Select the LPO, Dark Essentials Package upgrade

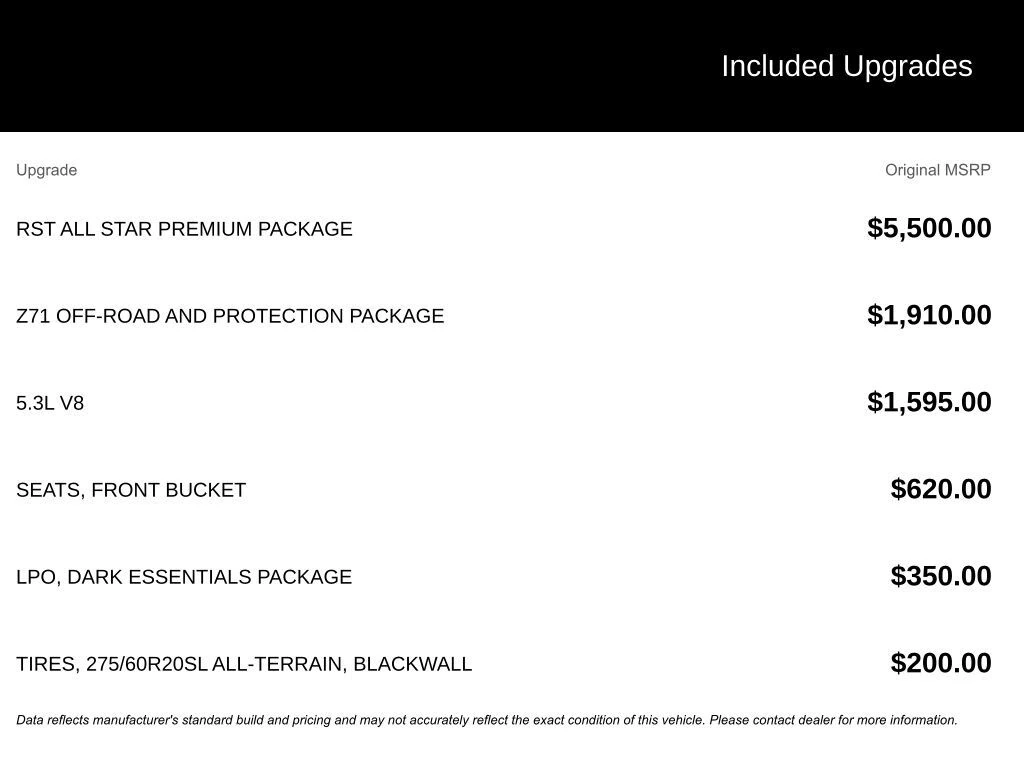pyautogui.click(x=184, y=577)
